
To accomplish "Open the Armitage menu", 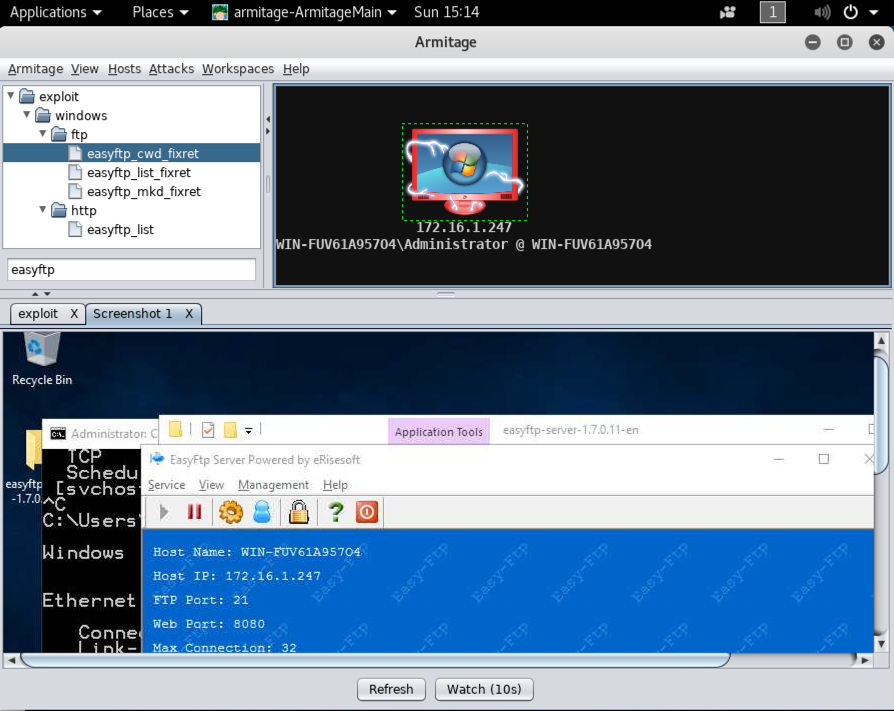I will point(35,69).
